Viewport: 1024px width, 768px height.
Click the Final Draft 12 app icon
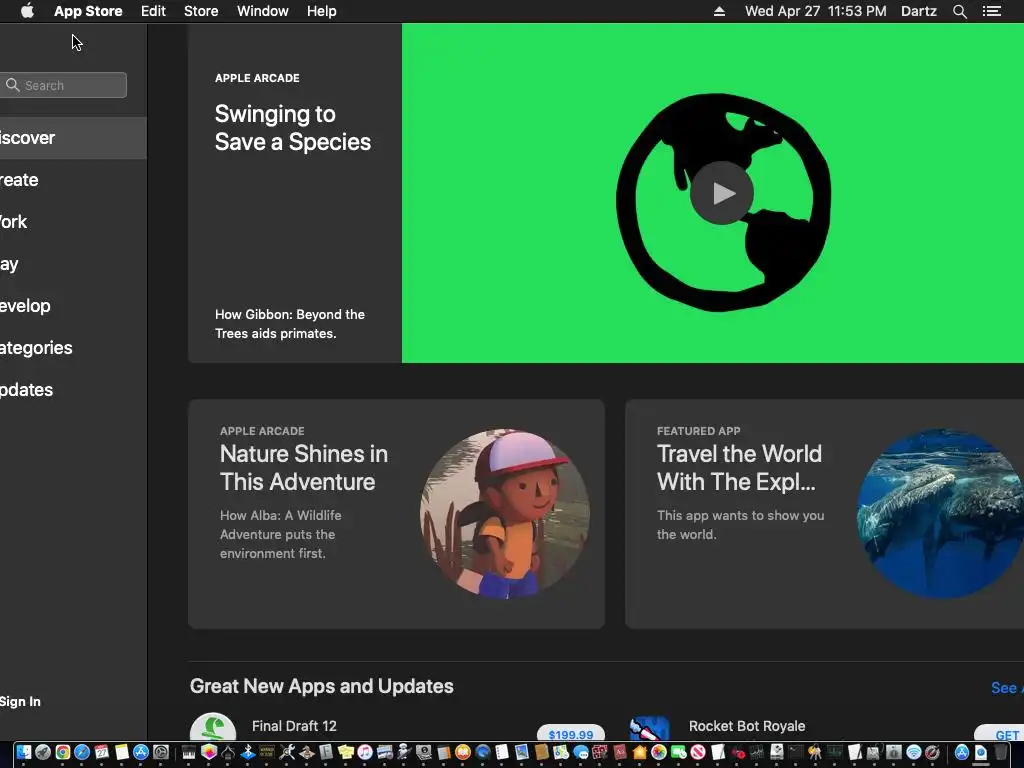tap(213, 727)
